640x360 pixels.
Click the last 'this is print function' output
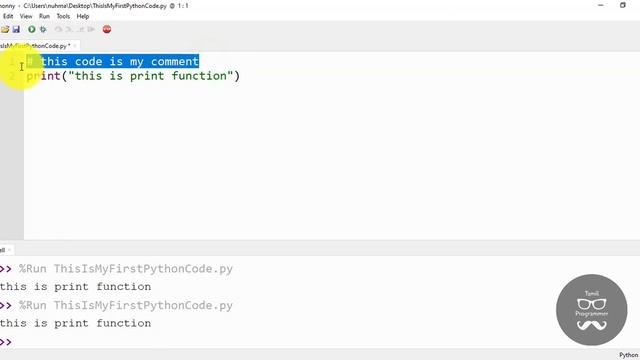point(76,323)
